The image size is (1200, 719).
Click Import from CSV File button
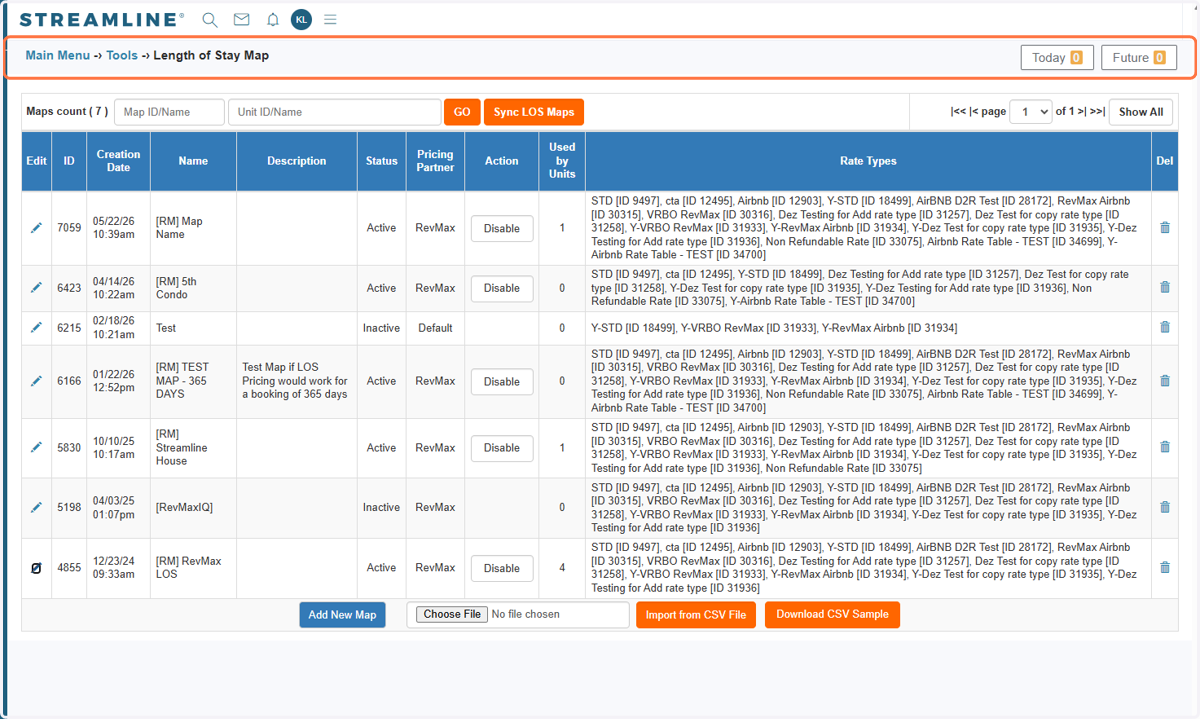point(696,615)
